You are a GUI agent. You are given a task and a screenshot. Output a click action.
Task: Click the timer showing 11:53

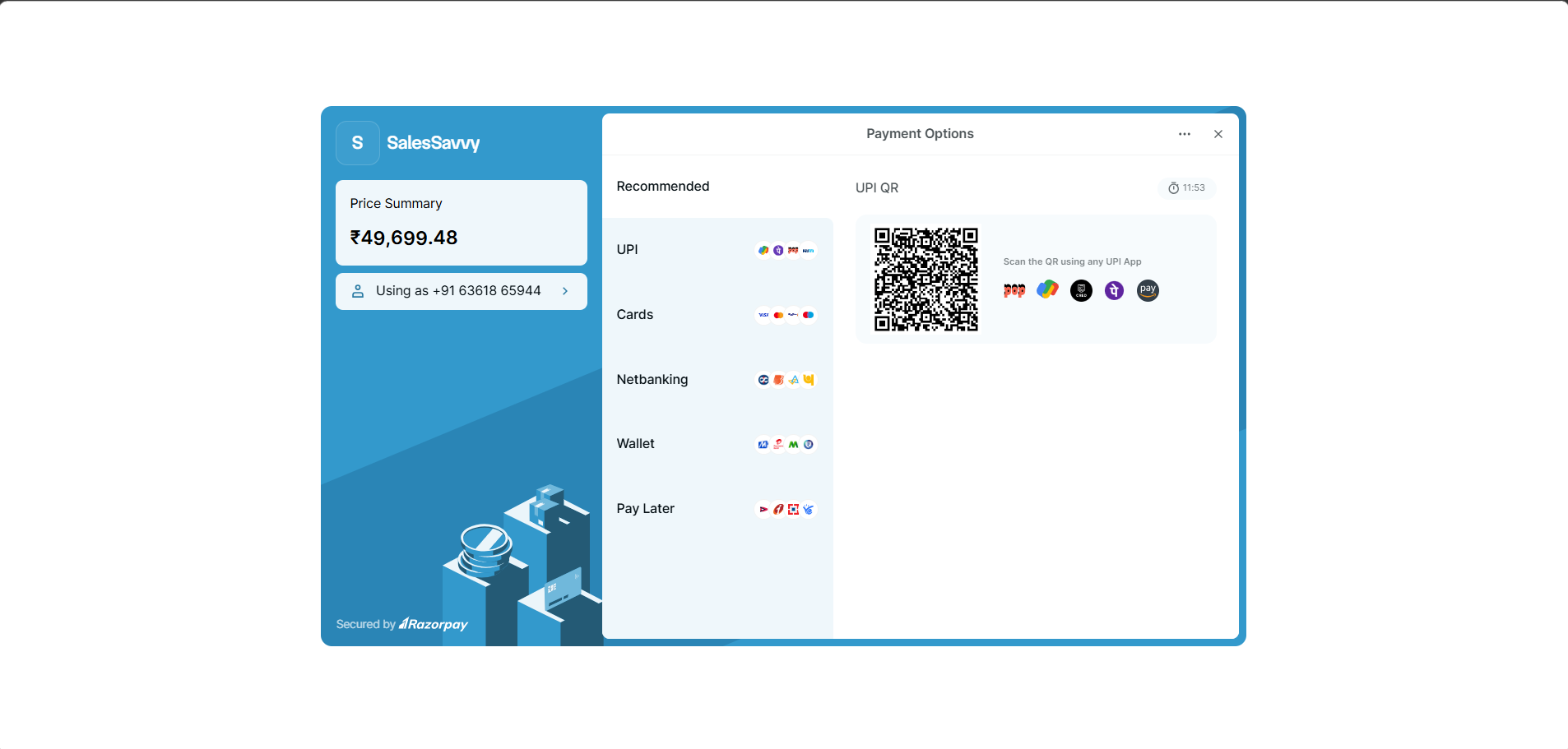pos(1187,187)
